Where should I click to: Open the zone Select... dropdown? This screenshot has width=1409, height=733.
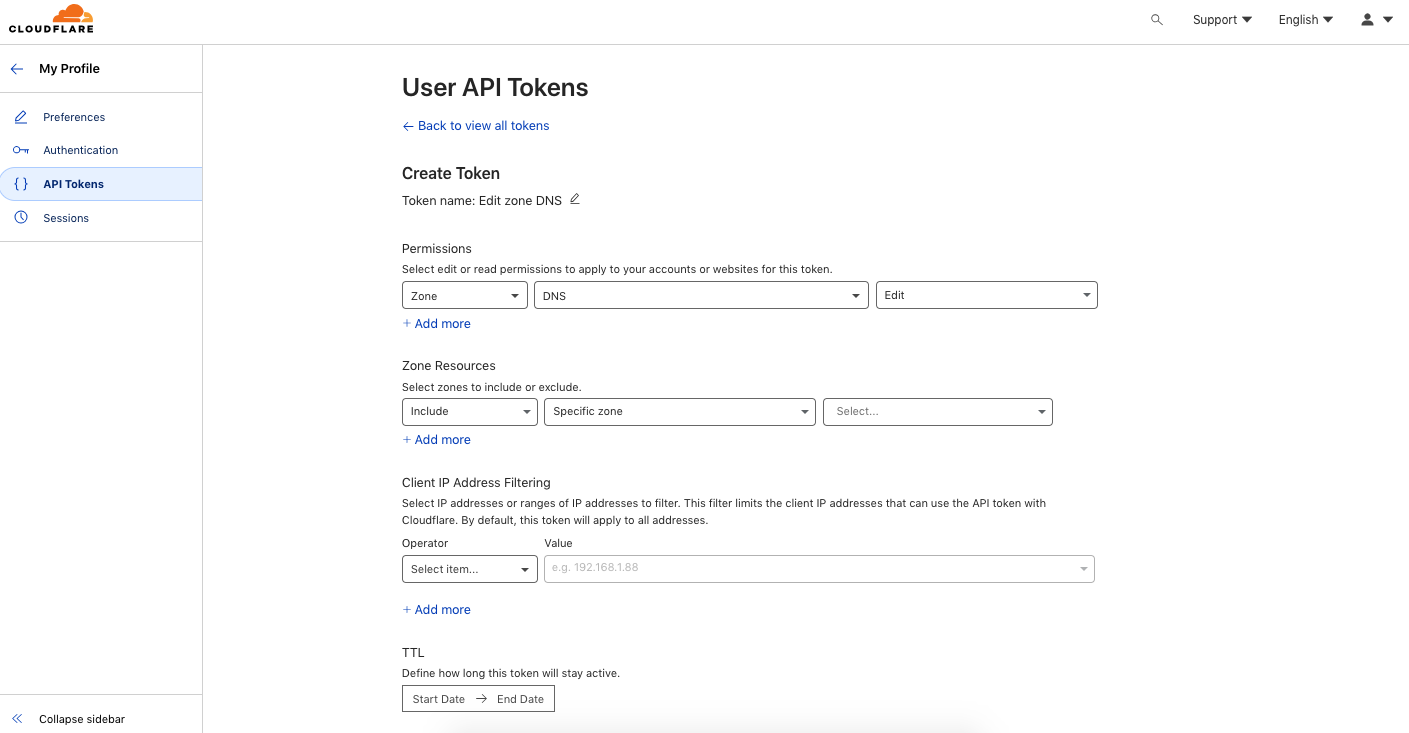pos(938,412)
